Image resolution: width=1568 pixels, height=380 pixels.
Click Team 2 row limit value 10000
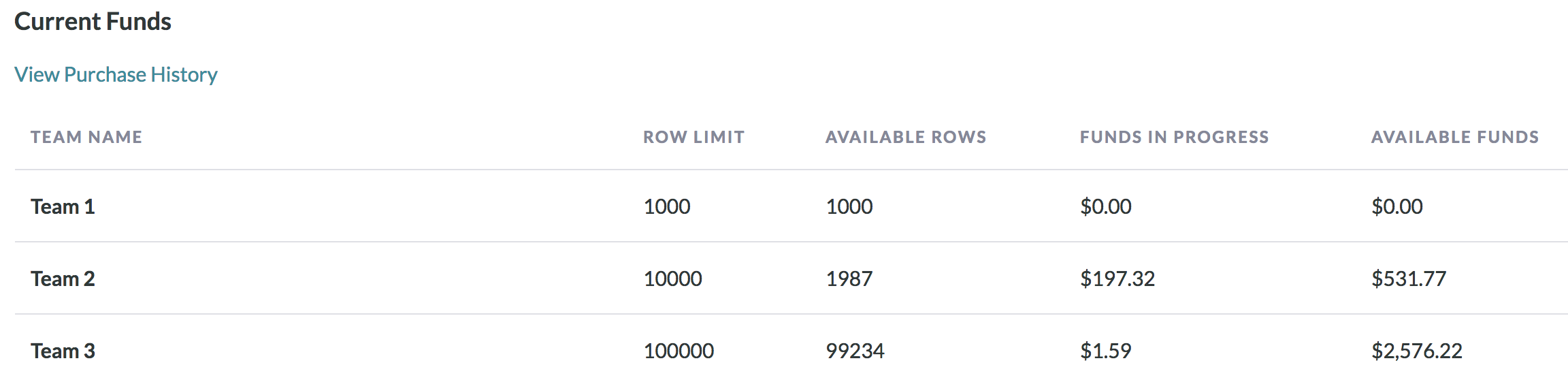(673, 279)
